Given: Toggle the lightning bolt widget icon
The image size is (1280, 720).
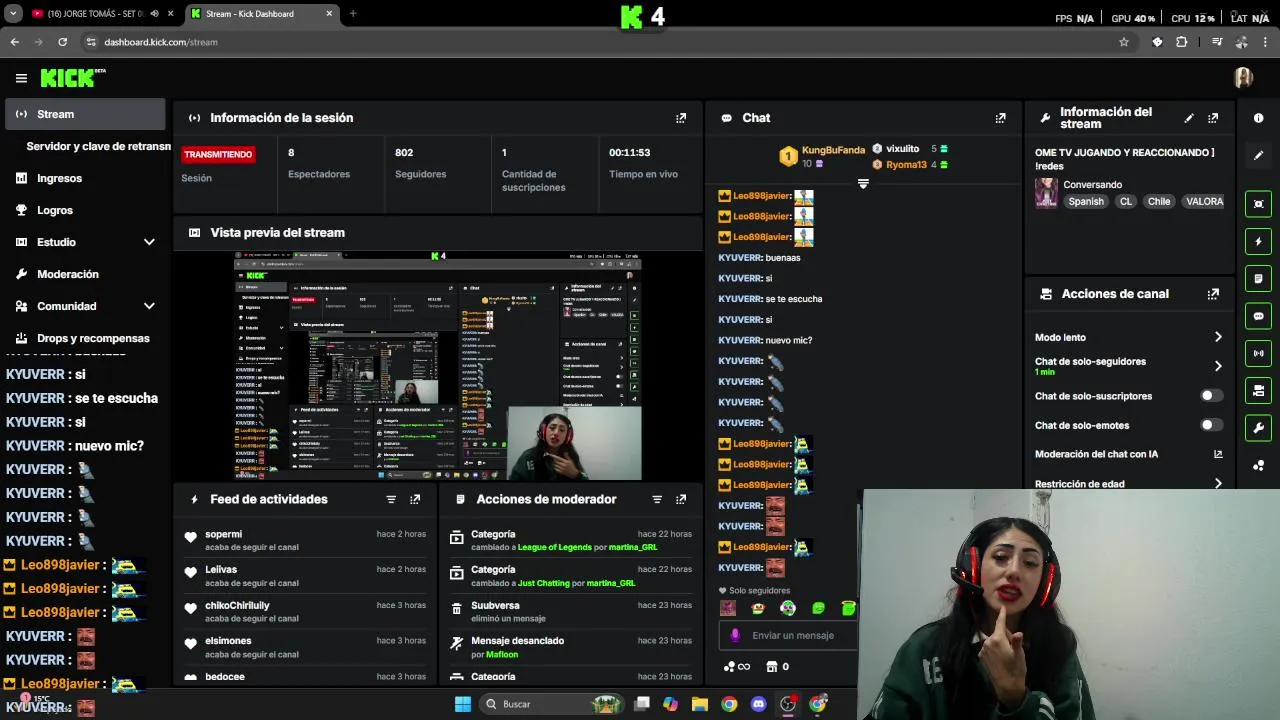Looking at the screenshot, I should (x=1258, y=241).
